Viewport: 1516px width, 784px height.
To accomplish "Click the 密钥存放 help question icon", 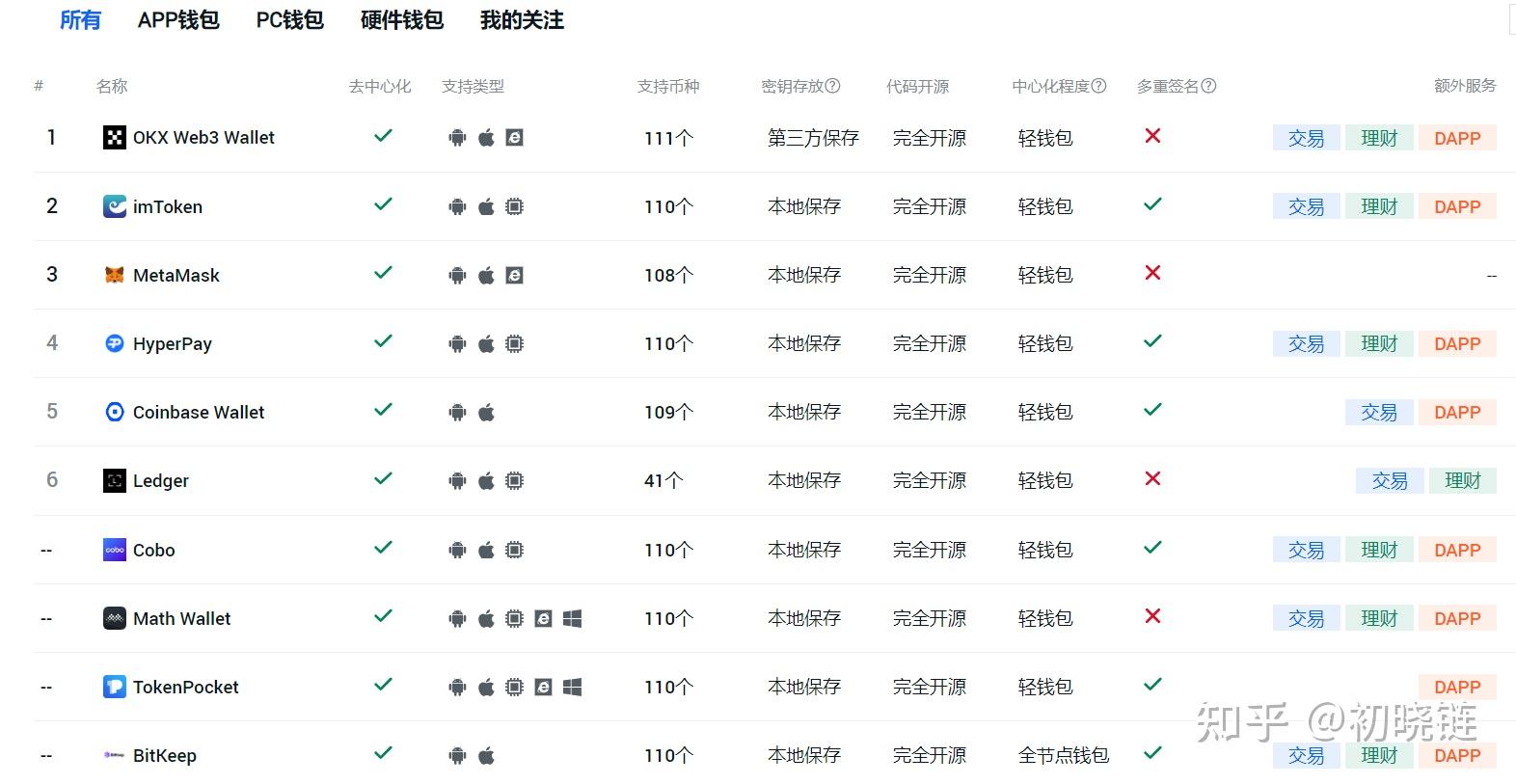I will pos(833,86).
